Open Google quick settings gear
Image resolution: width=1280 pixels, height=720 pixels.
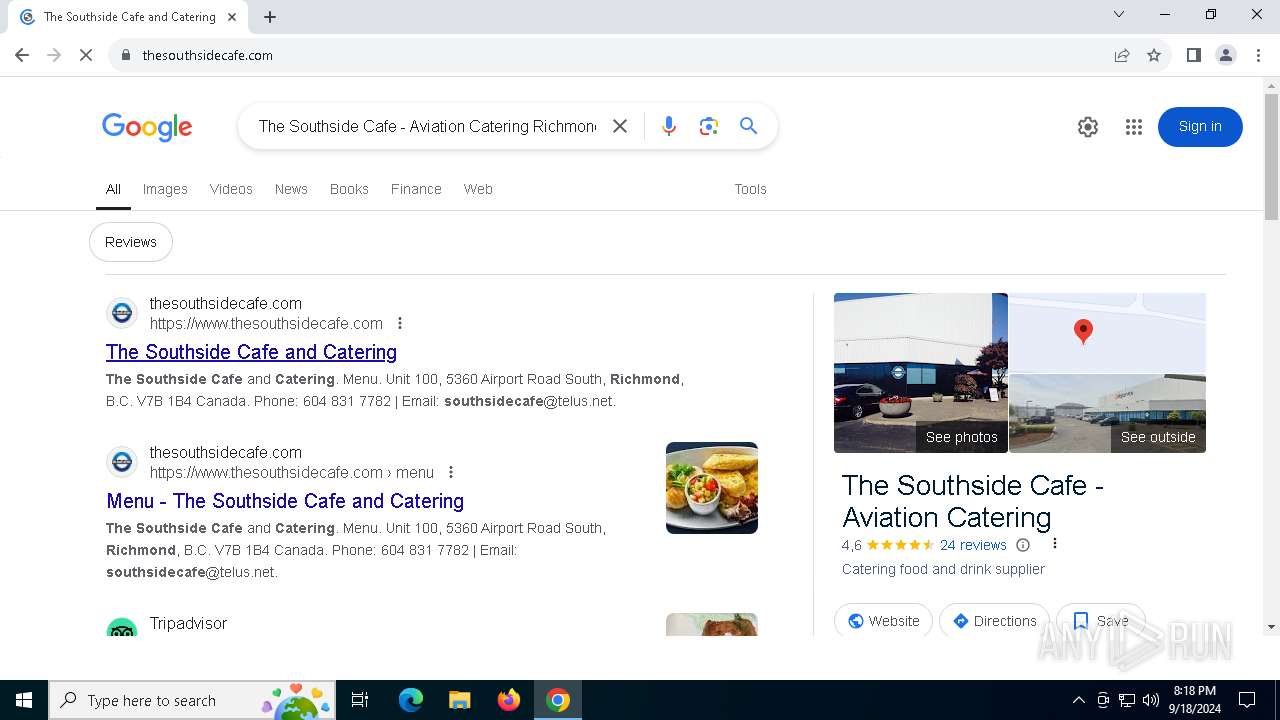1088,127
